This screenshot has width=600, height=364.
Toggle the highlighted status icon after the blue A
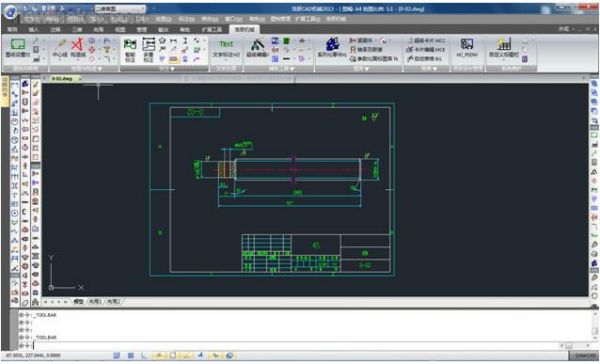215,356
